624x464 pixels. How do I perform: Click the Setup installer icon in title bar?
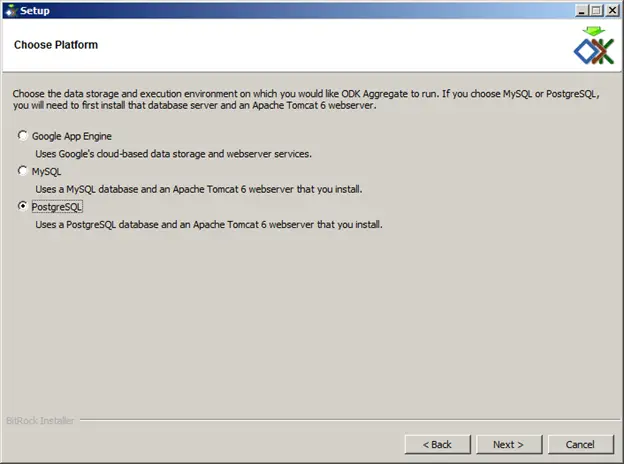11,11
